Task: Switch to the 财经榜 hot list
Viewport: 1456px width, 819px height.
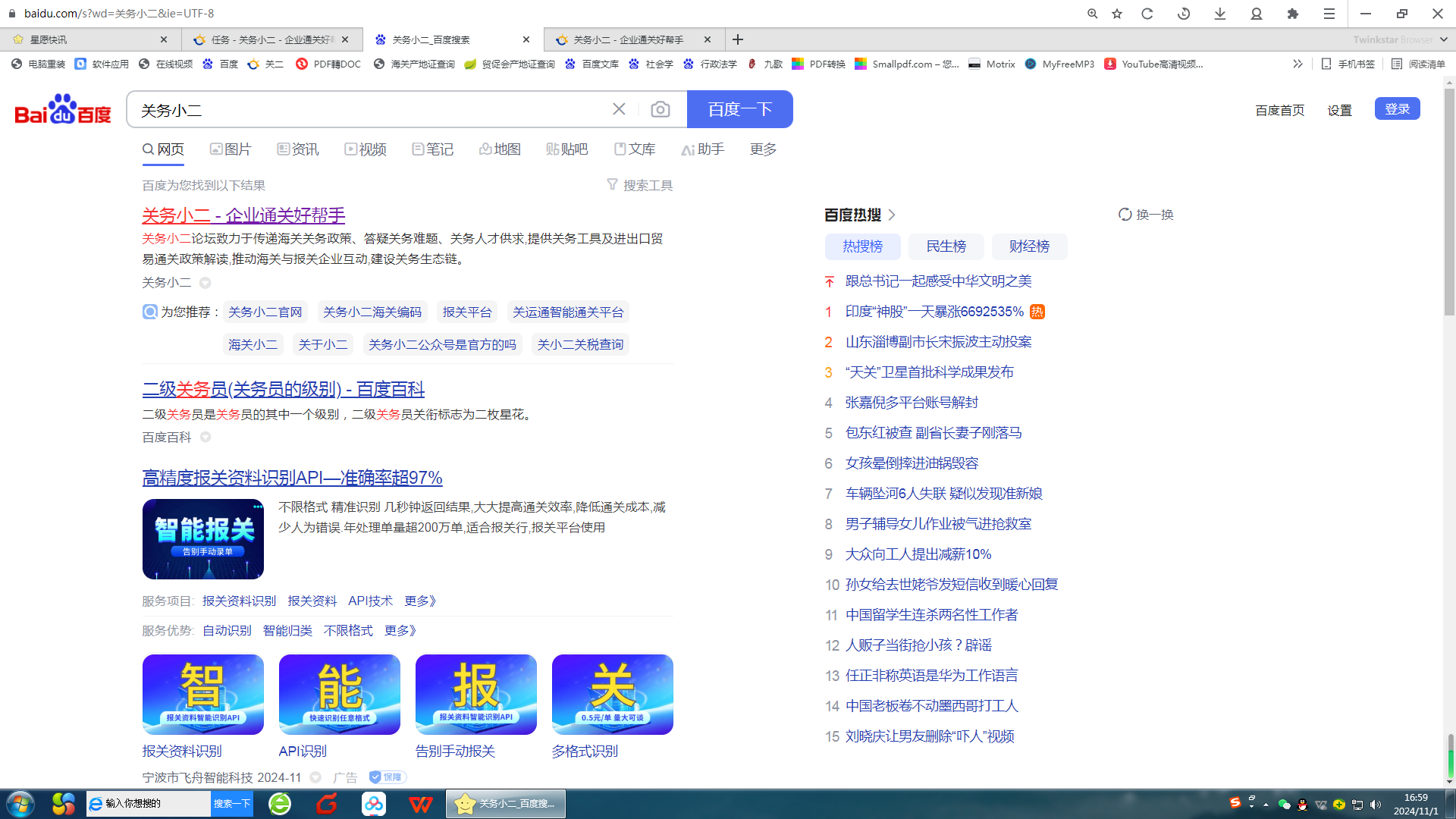Action: point(1030,246)
